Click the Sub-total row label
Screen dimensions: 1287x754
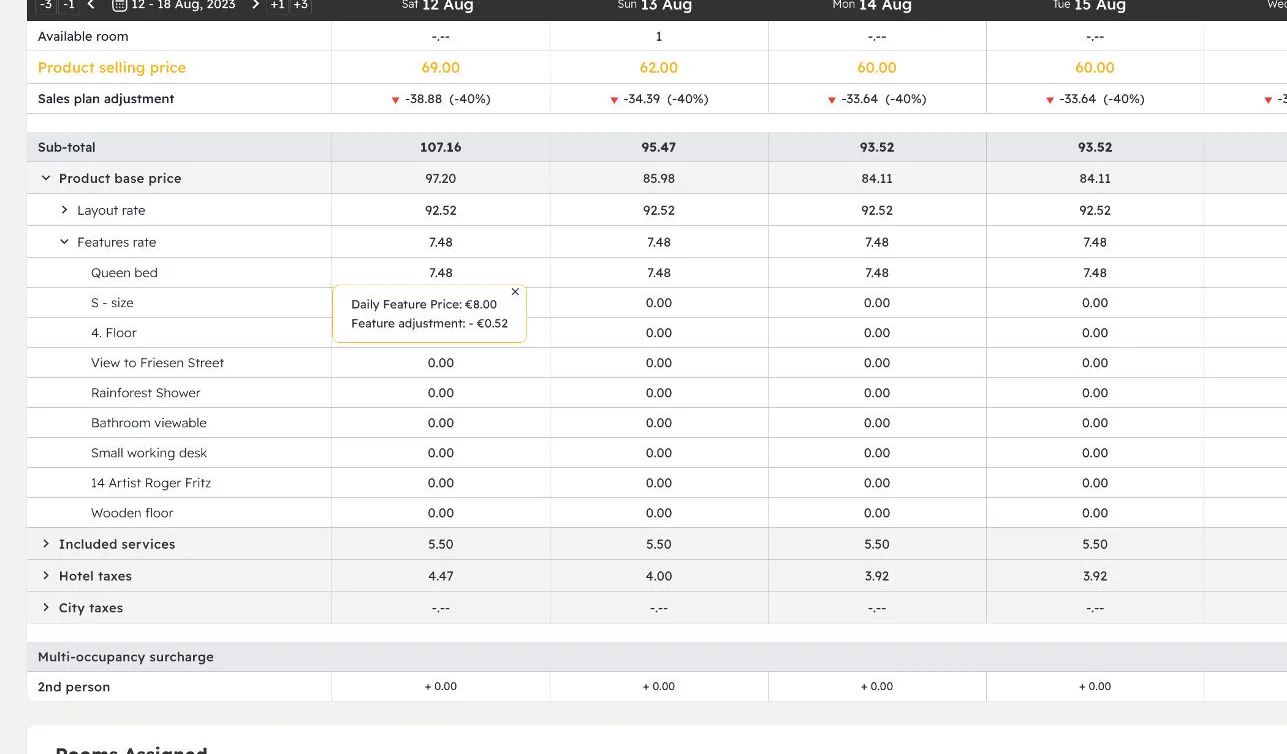[x=67, y=147]
